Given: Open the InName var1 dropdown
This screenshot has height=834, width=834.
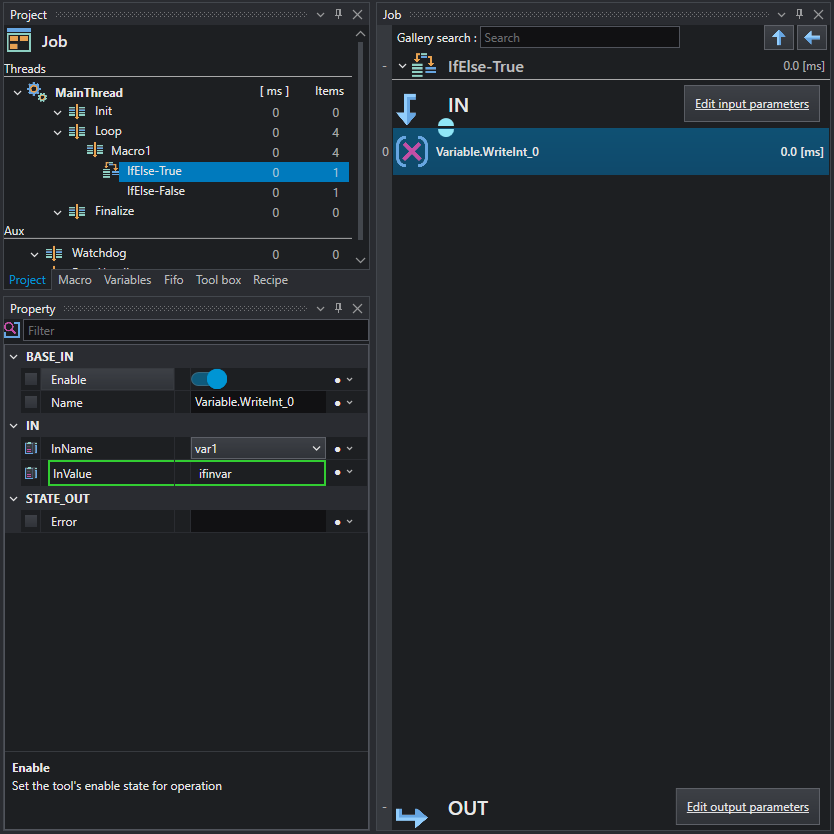Looking at the screenshot, I should coord(258,448).
